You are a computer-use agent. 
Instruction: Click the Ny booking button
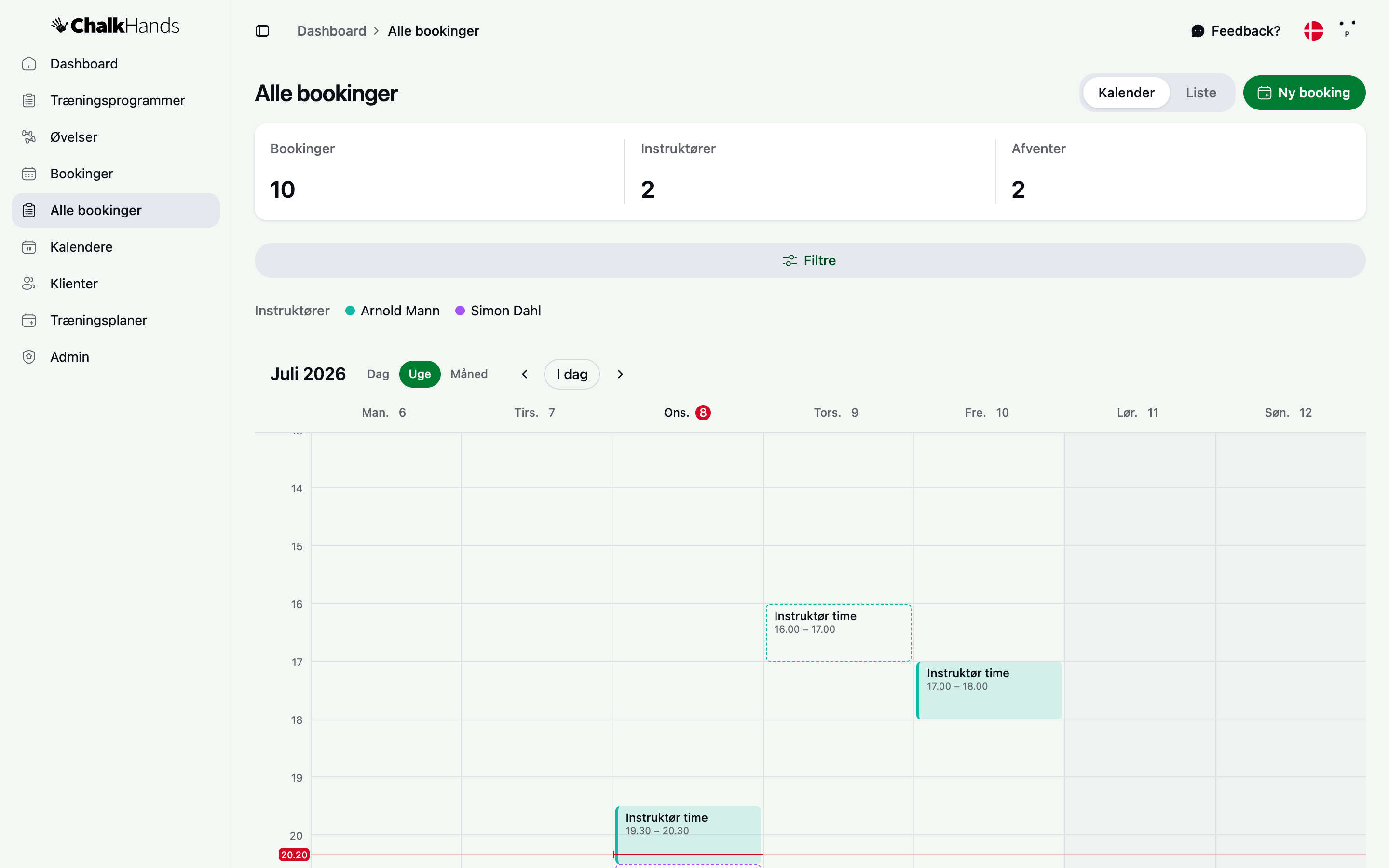[x=1304, y=93]
